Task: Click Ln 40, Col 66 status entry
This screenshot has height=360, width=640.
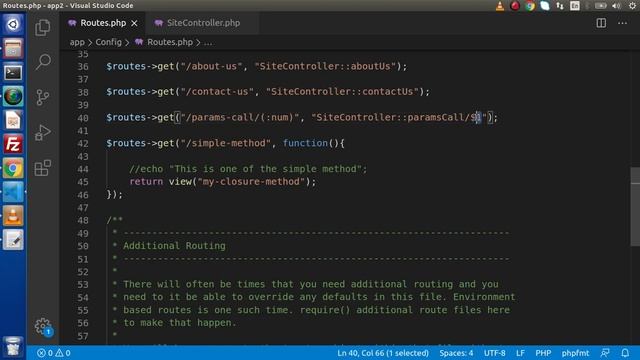Action: (383, 353)
